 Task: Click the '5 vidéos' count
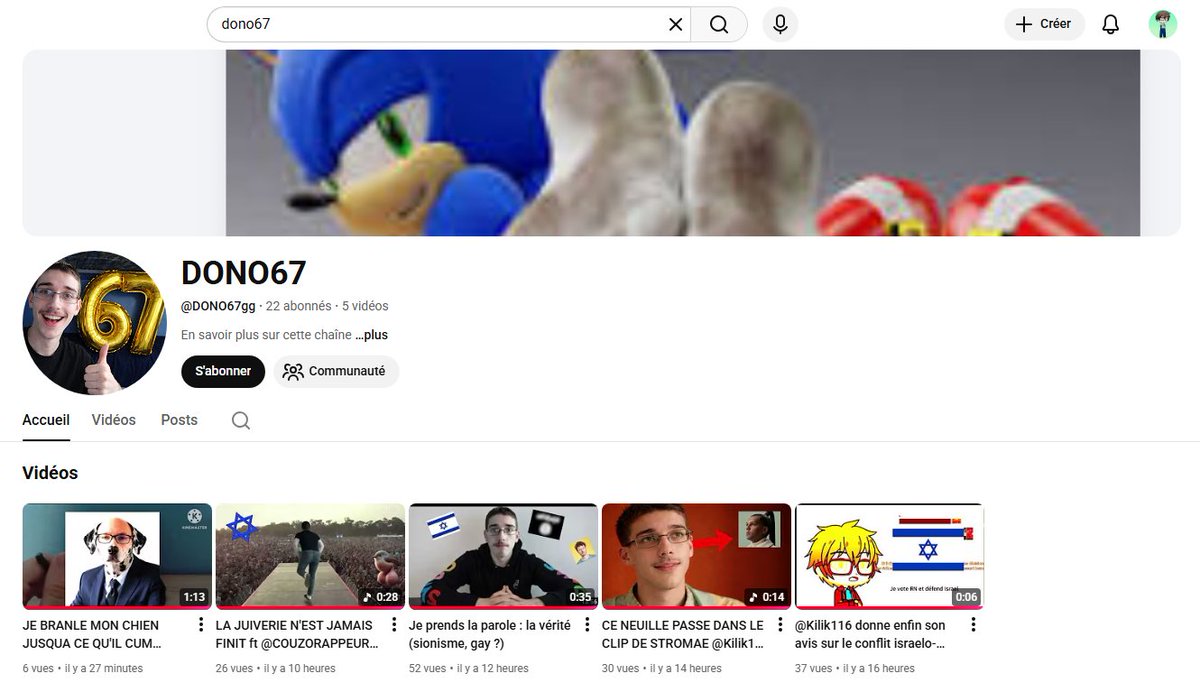365,306
